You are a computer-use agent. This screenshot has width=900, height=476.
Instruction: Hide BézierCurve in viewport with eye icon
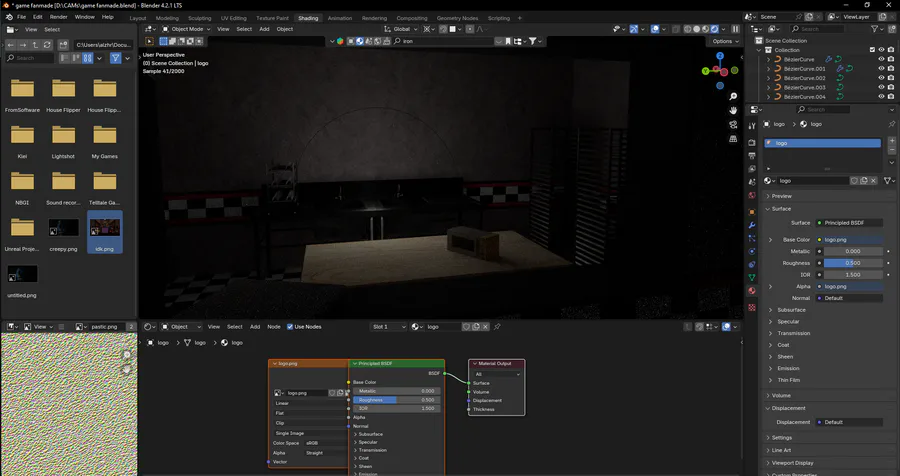(x=881, y=59)
